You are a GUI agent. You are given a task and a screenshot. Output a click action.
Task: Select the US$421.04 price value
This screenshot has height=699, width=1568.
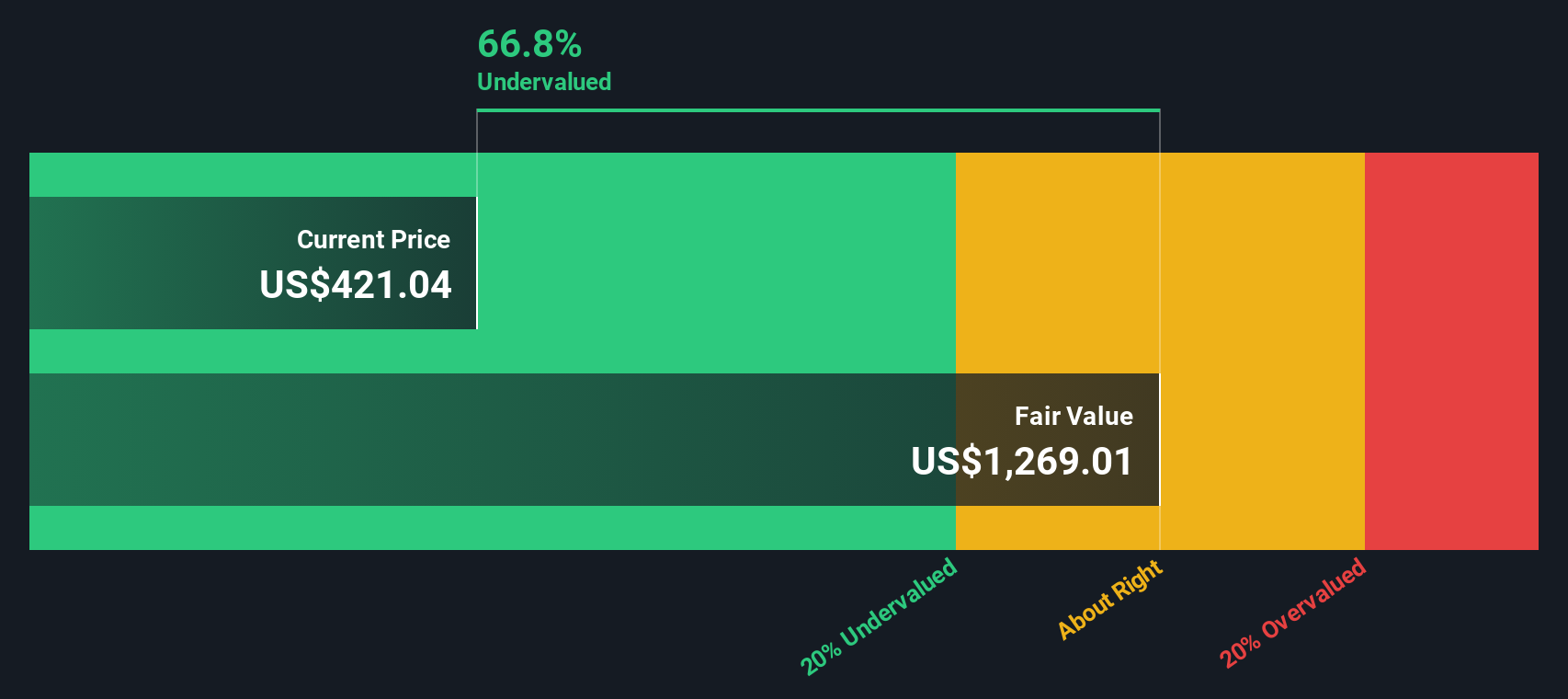pyautogui.click(x=356, y=285)
